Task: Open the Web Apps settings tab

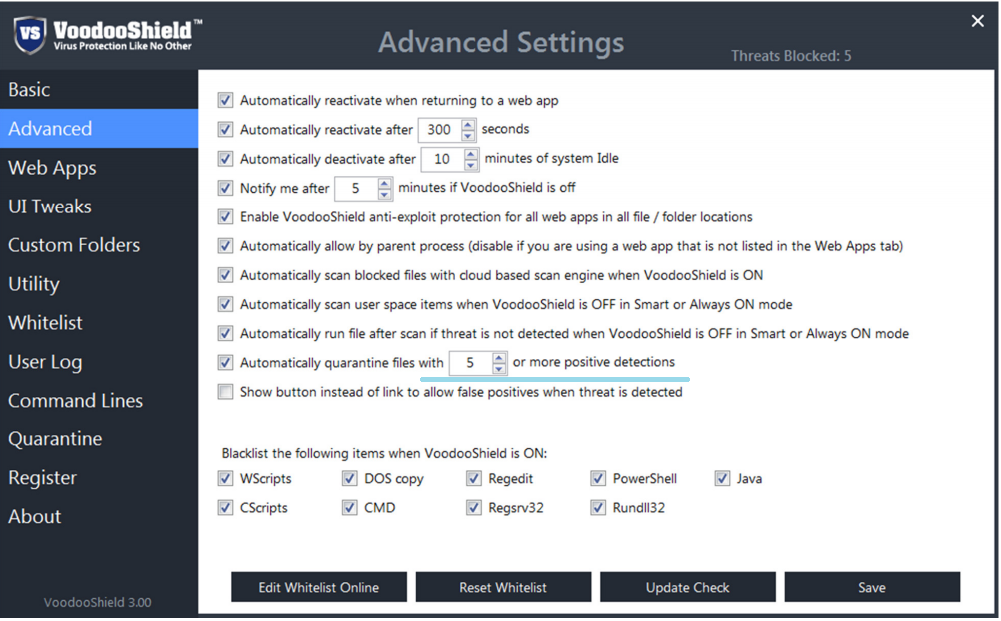Action: tap(52, 168)
